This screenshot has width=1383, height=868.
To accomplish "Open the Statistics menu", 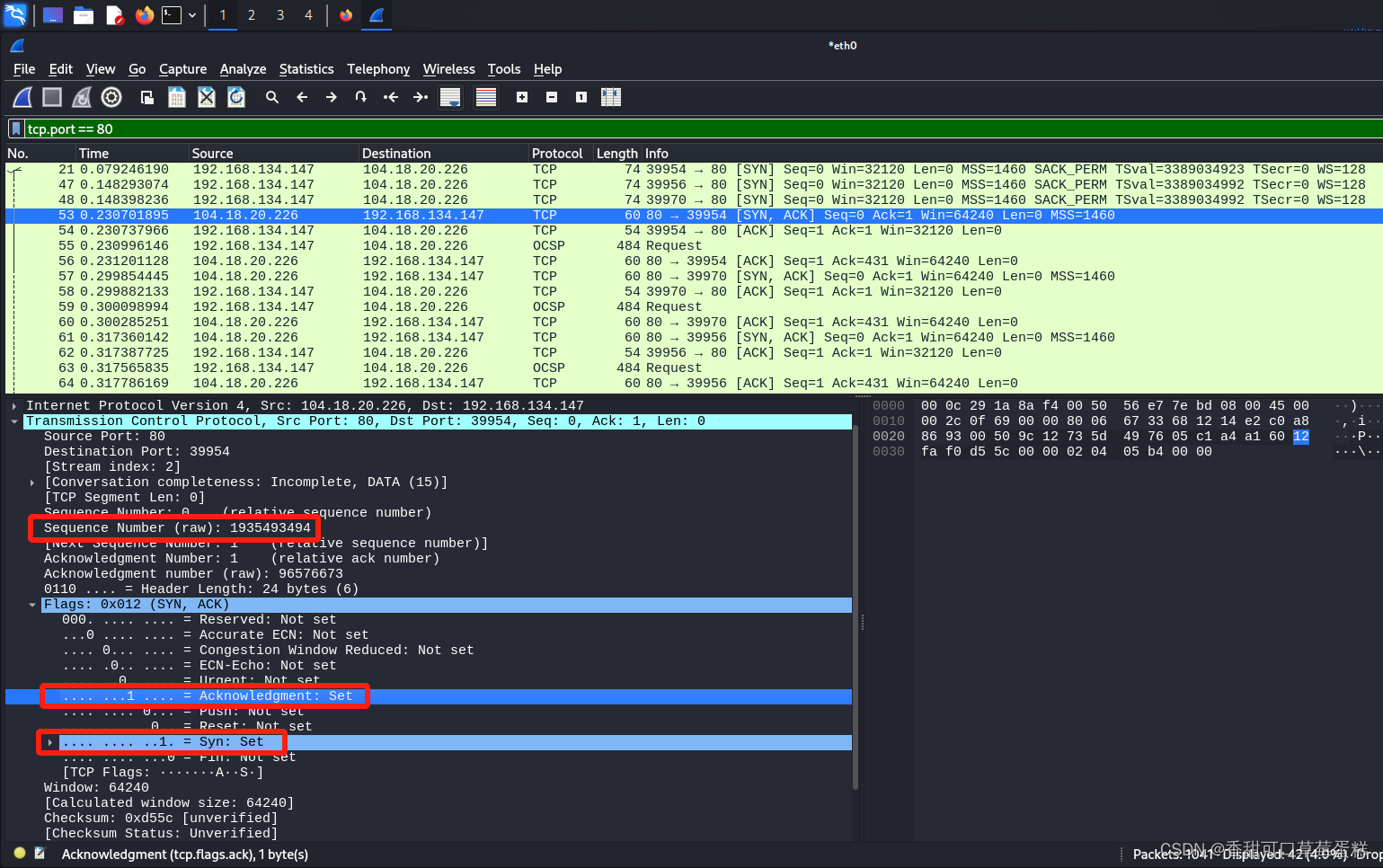I will pos(306,69).
